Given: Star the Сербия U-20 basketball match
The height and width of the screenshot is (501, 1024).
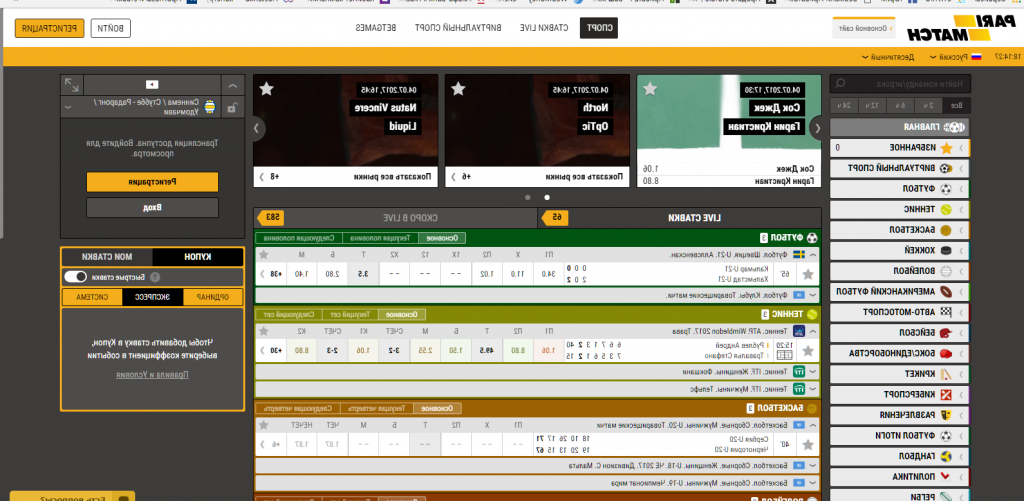Looking at the screenshot, I should click(808, 445).
